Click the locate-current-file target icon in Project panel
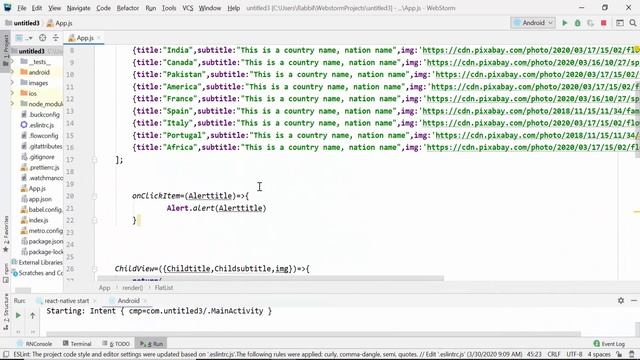This screenshot has height=360, width=640. click(x=42, y=38)
